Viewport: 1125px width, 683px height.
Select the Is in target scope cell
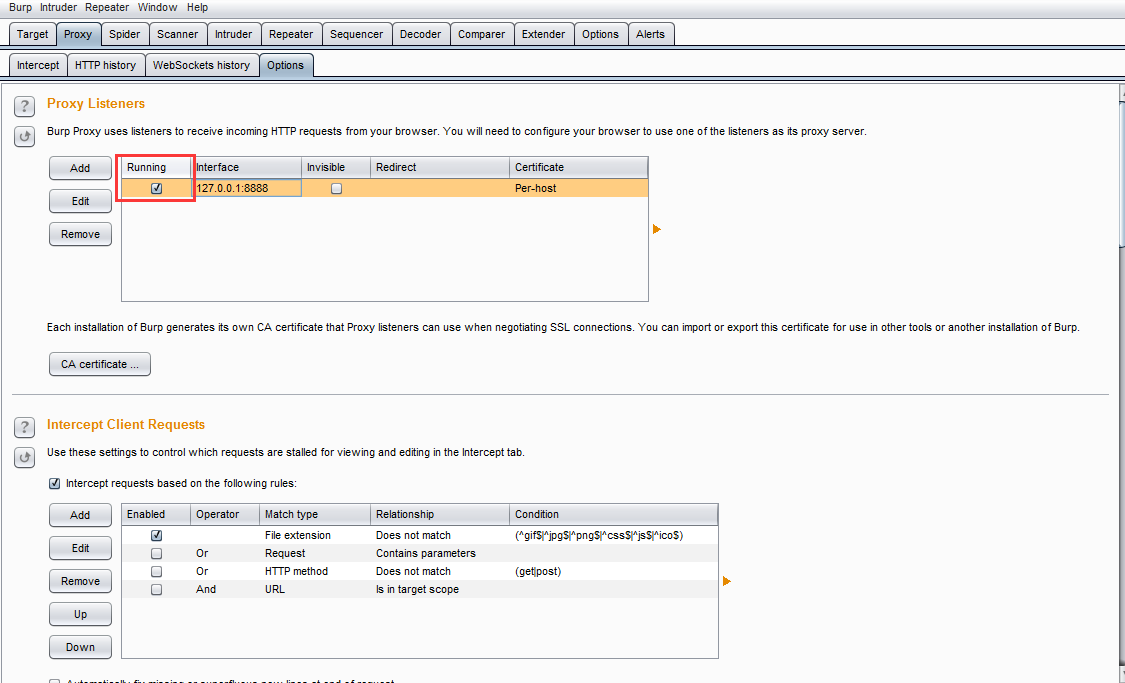[440, 590]
